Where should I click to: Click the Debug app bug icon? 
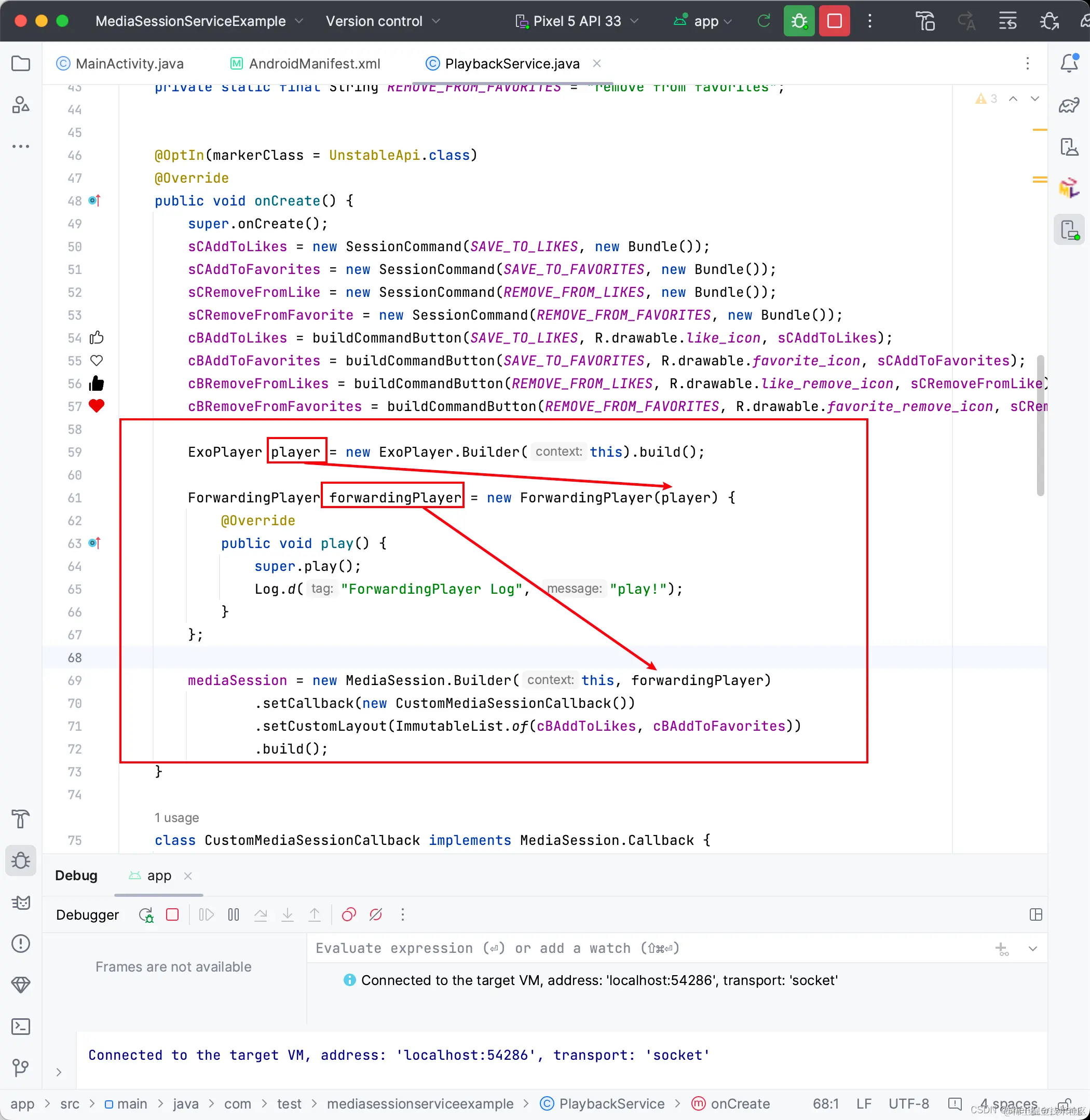[x=799, y=21]
